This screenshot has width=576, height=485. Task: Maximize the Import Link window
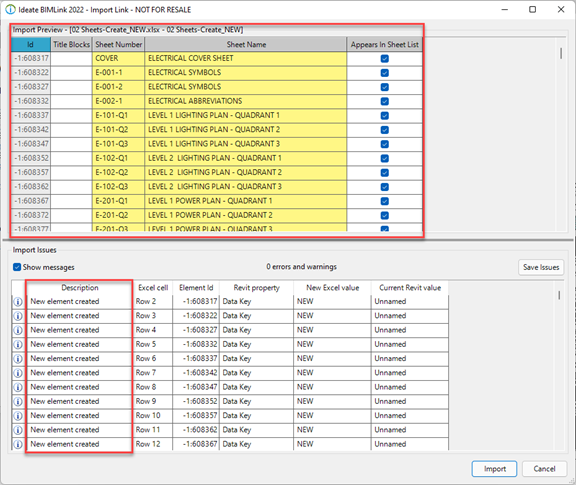click(x=533, y=10)
